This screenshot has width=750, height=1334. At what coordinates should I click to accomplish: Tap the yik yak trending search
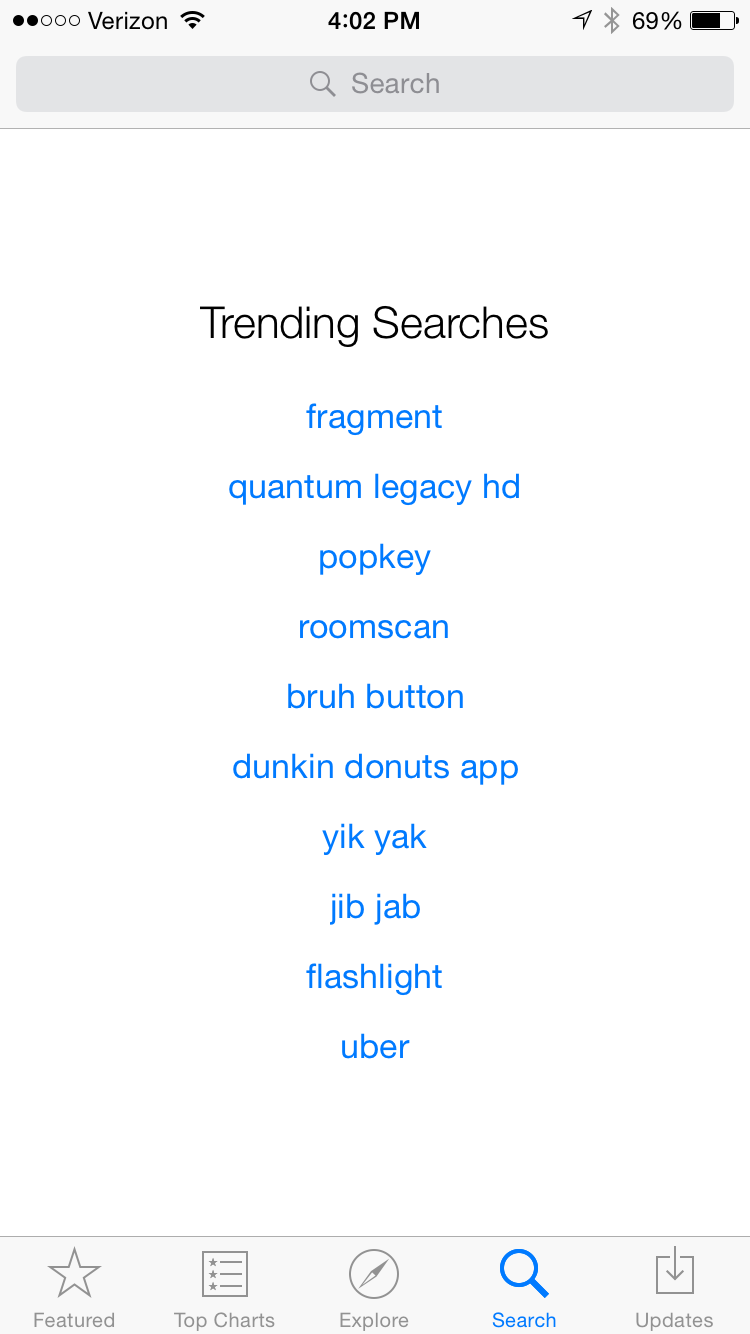click(x=374, y=837)
